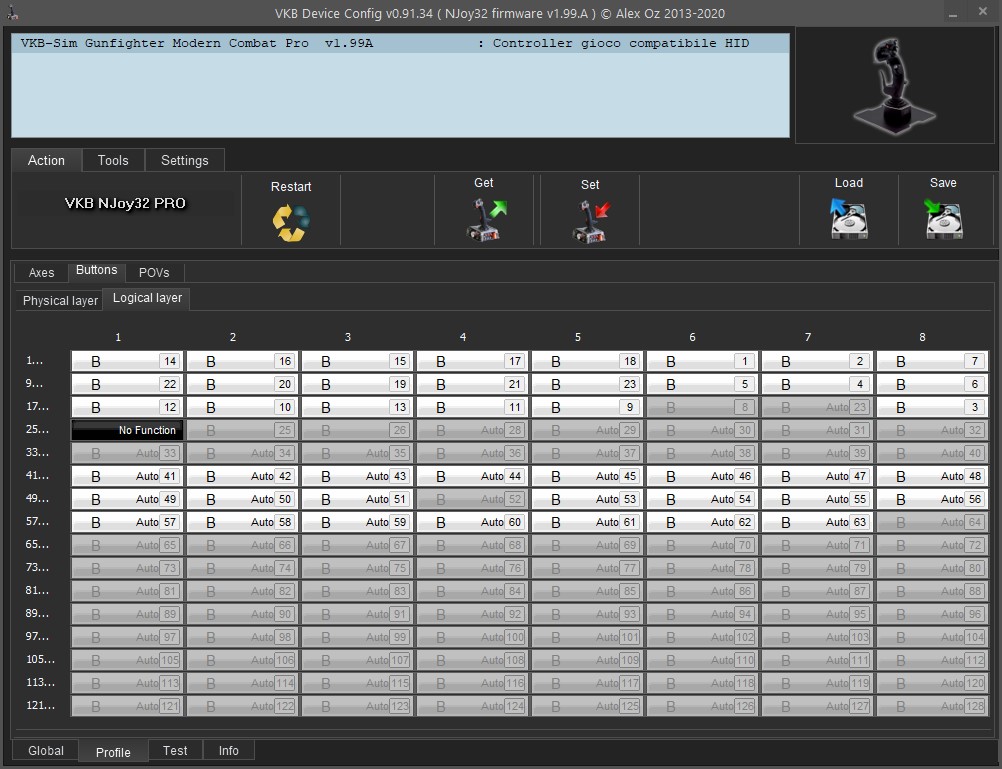Select the Profile tab at the bottom

113,752
